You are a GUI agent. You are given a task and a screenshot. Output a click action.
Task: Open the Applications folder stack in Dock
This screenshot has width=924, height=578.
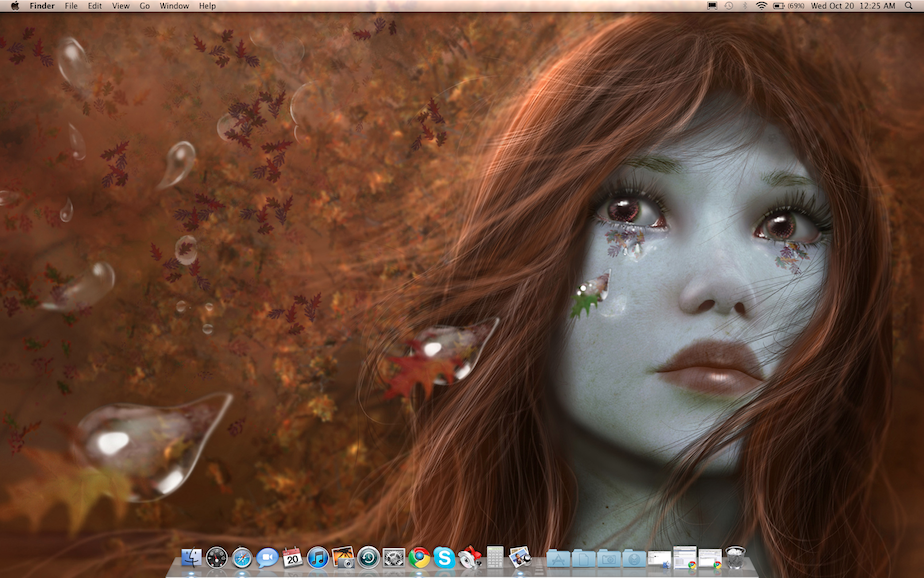click(558, 558)
